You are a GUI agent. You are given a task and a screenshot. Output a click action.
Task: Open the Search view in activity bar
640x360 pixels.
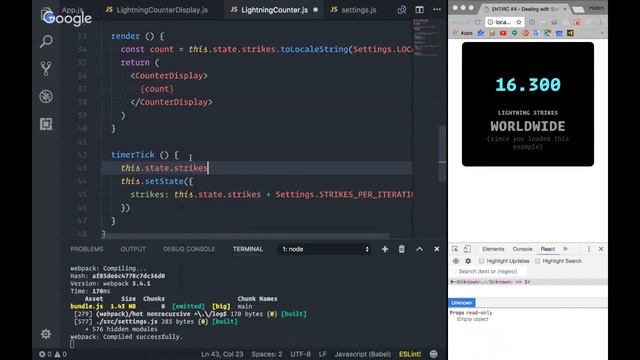coord(46,41)
